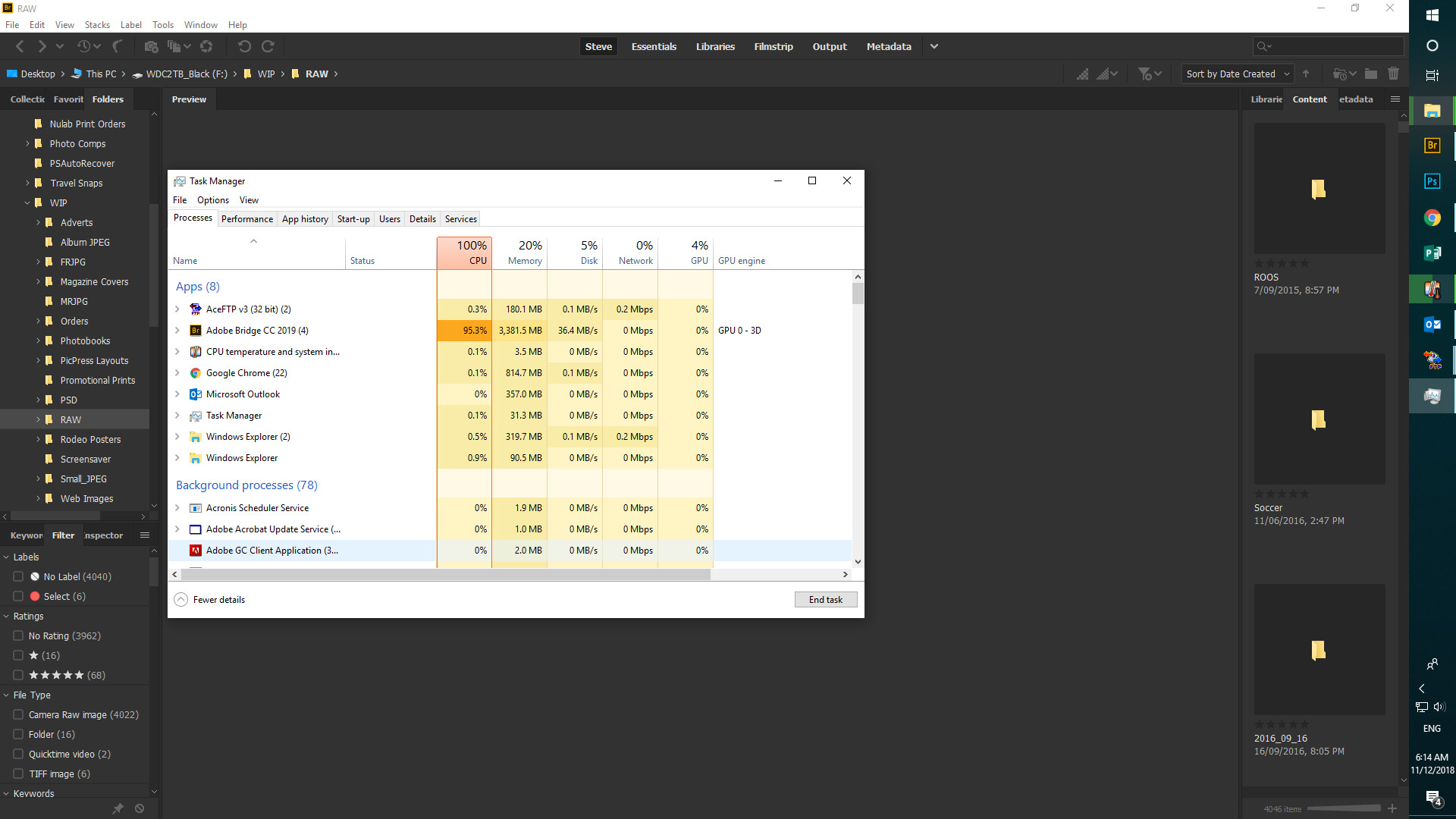This screenshot has width=1456, height=819.
Task: Collapse the Ratings filter section
Action: 6,617
